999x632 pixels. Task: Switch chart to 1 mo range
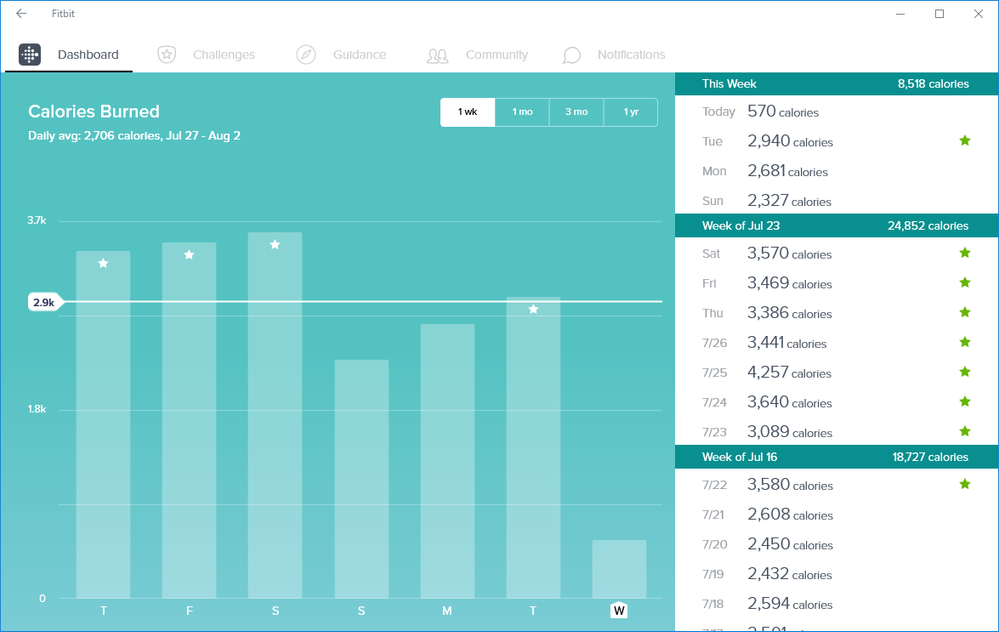522,112
